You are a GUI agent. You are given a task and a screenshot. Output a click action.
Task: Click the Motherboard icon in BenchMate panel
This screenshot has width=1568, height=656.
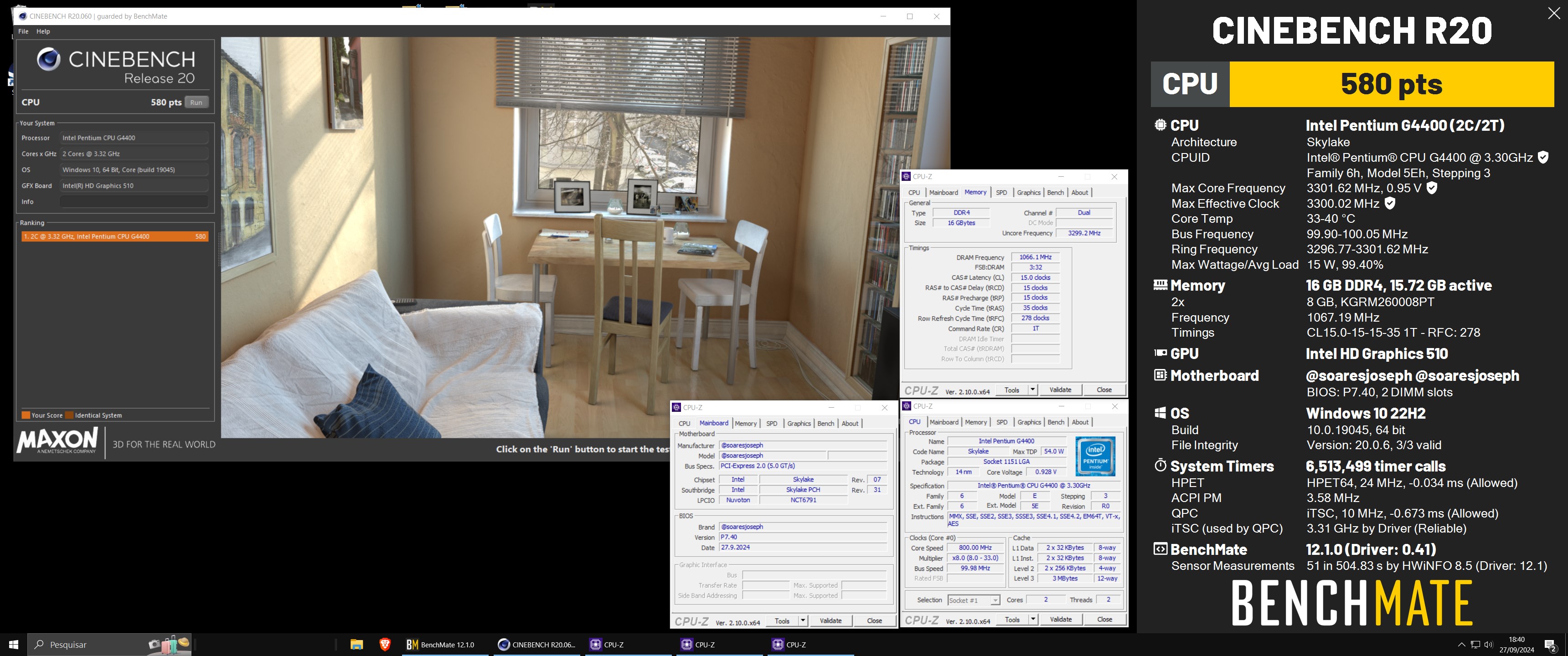point(1160,375)
